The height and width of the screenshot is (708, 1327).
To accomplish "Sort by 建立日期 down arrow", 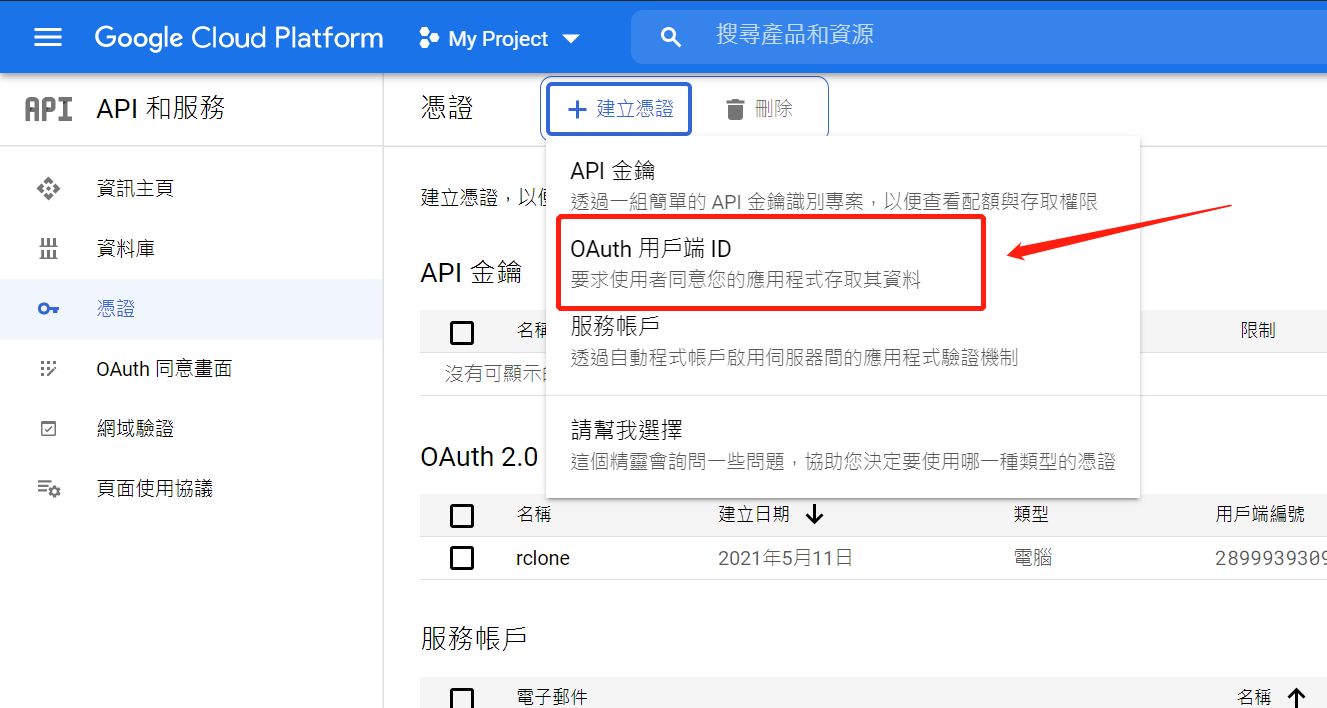I will [x=814, y=515].
